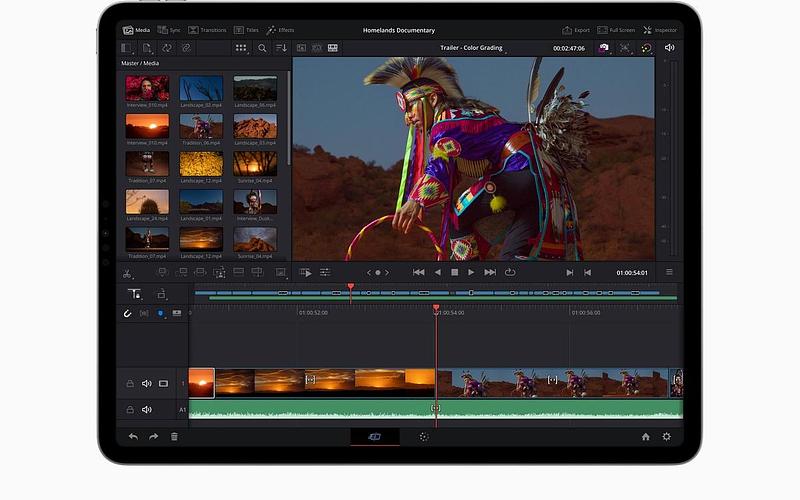Screen dimensions: 800x500
Task: Jump to the first frame of timeline
Action: click(418, 272)
